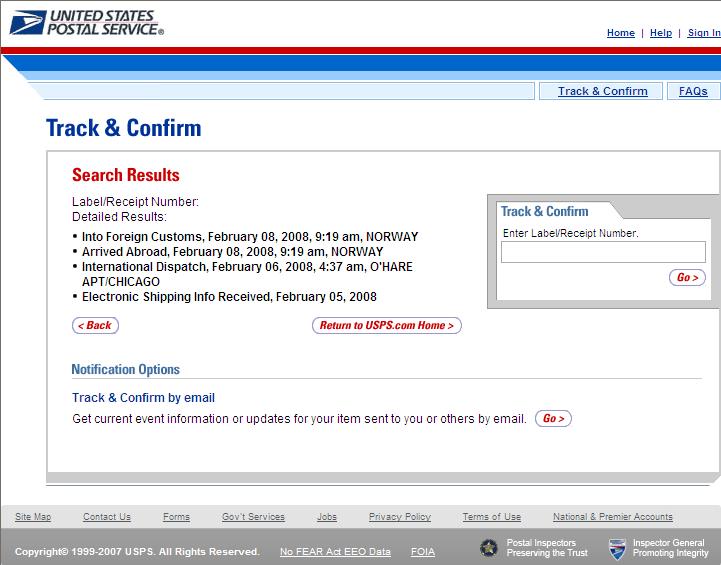
Task: Select the International Dispatch result line
Action: [247, 274]
